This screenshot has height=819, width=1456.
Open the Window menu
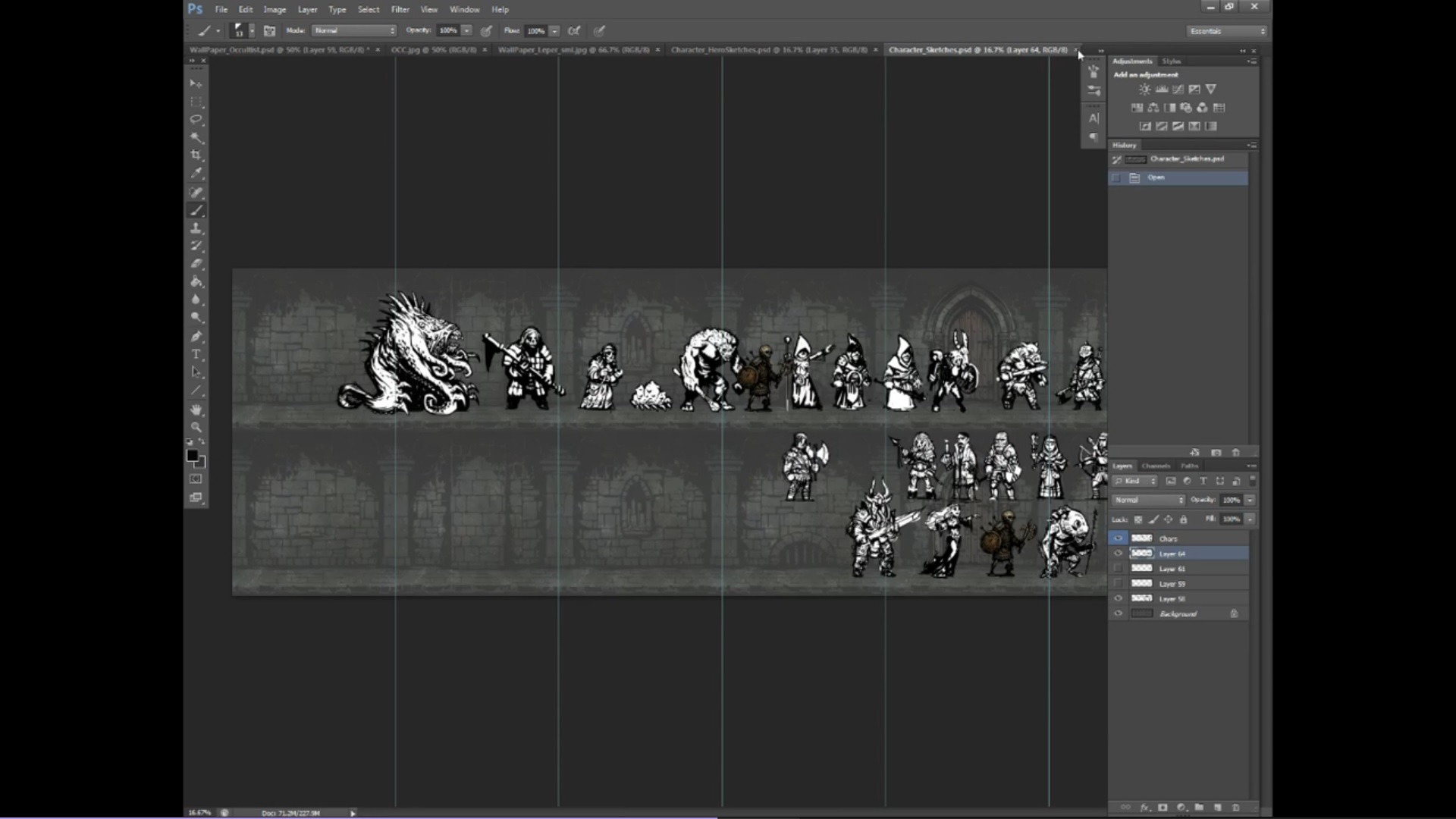(x=464, y=10)
